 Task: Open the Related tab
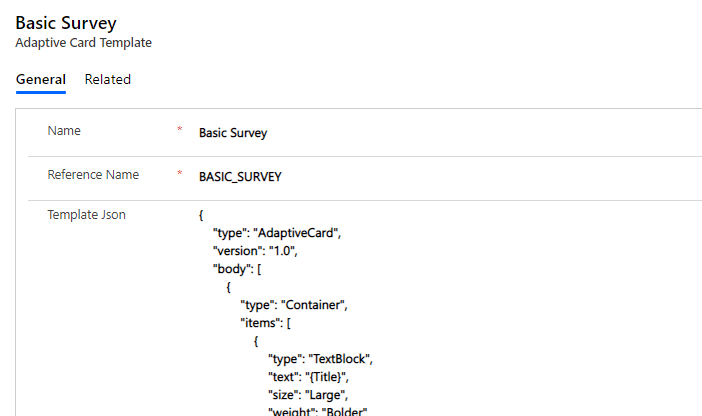(x=107, y=80)
